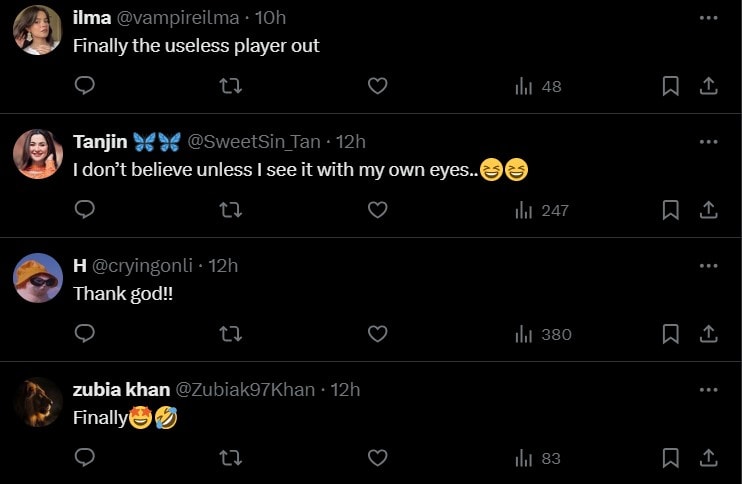Repost Tanjin's tweet
Viewport: 742px width, 484px height.
pos(230,210)
